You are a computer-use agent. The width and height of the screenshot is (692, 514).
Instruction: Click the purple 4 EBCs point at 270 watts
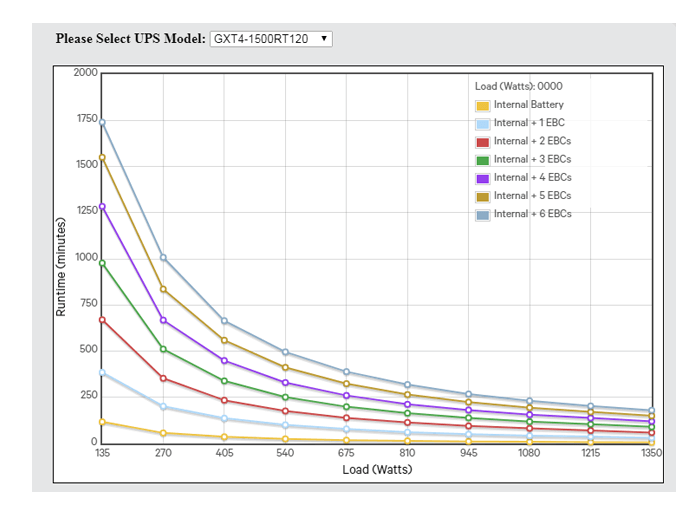tap(163, 320)
